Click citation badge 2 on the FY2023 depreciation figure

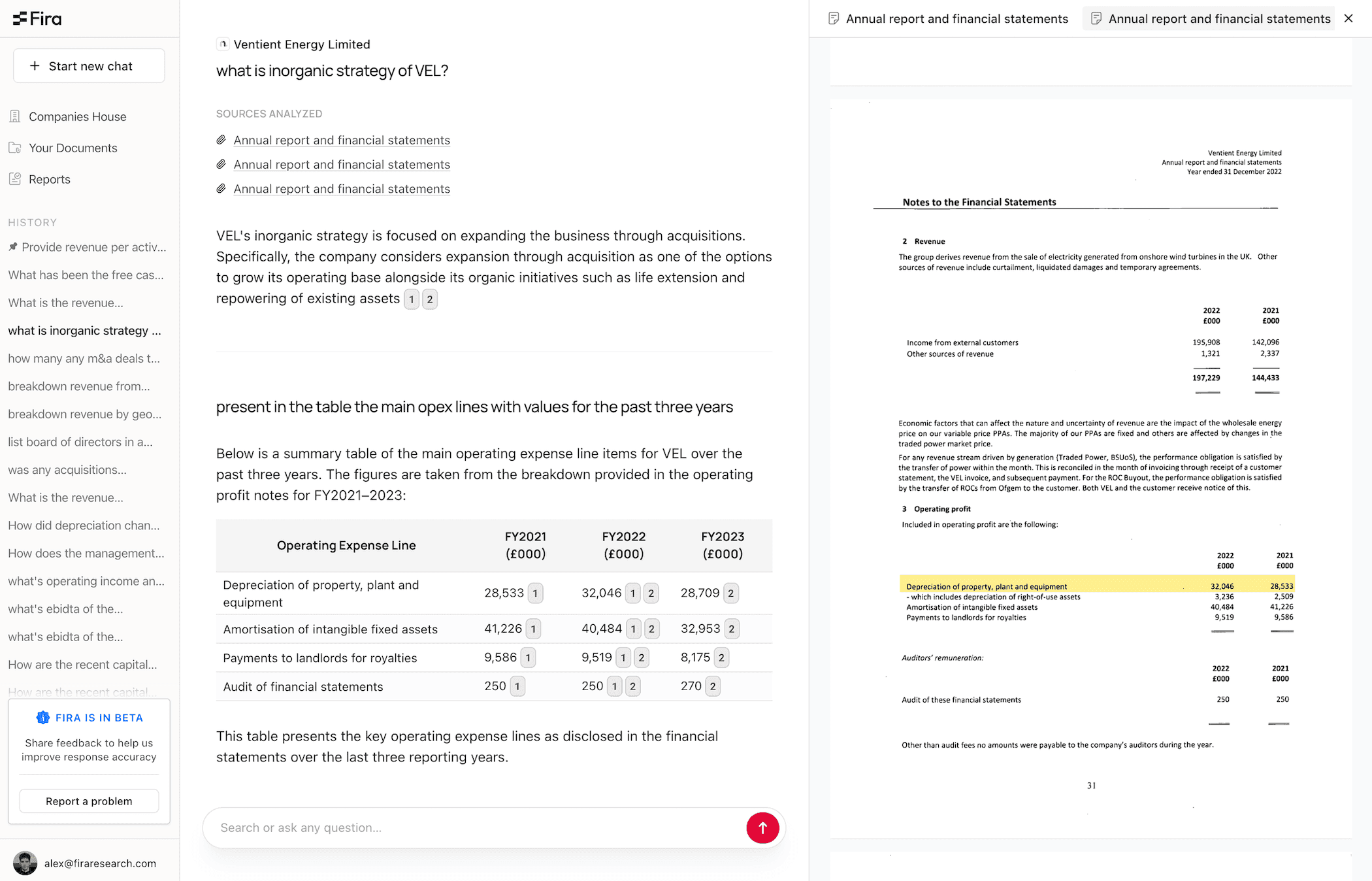731,593
